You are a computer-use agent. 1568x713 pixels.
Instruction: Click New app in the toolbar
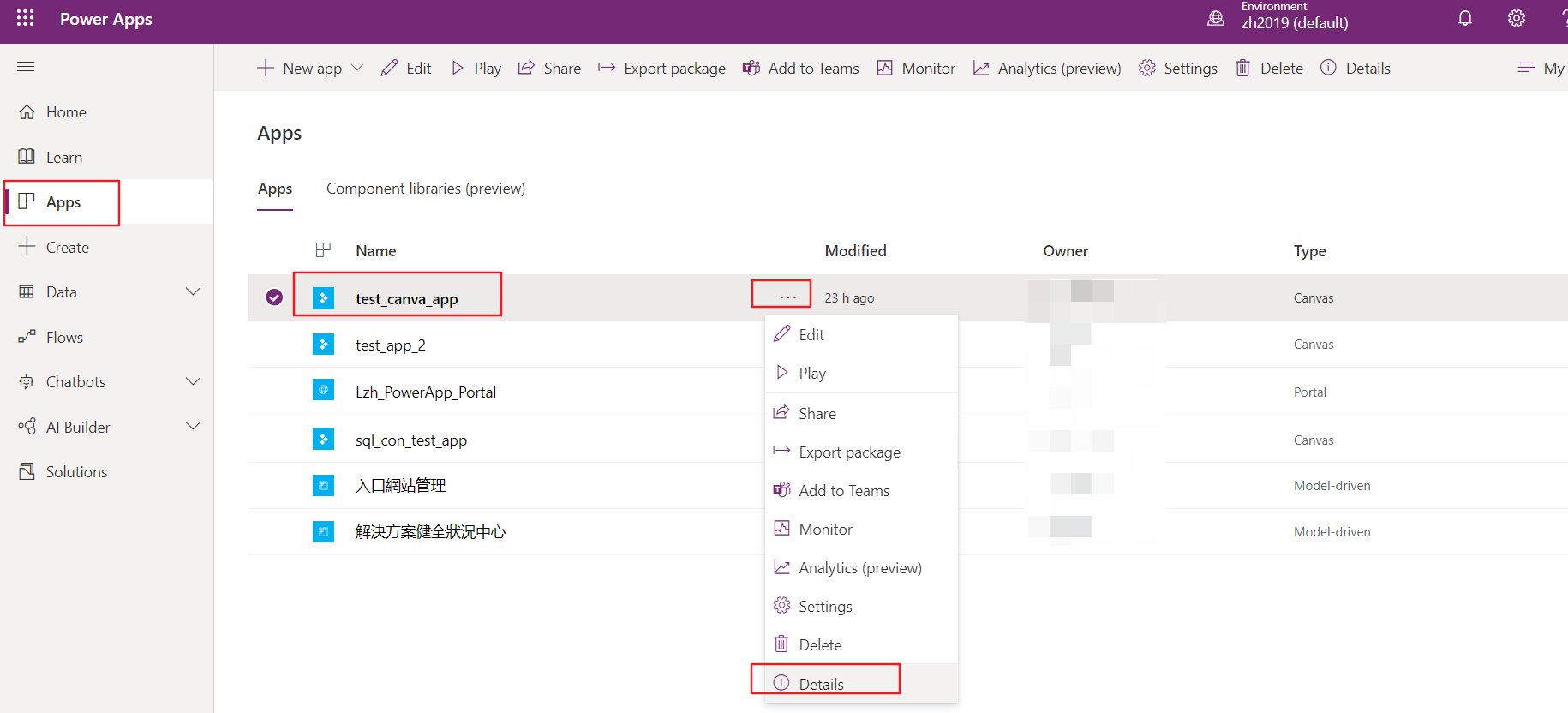(300, 69)
